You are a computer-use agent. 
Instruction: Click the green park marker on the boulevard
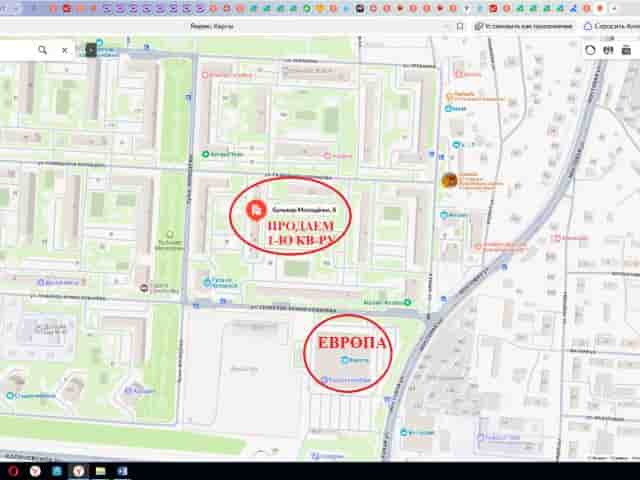point(170,234)
